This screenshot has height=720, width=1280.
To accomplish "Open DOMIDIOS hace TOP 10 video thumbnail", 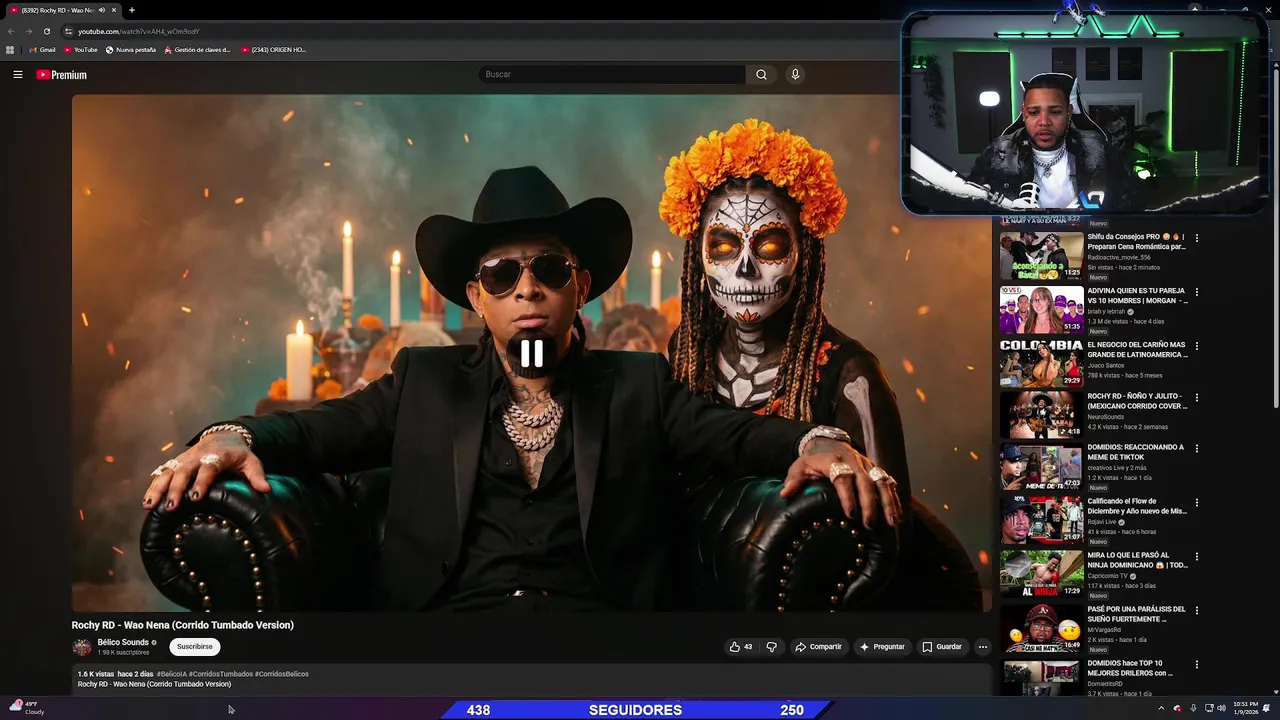I will [x=1041, y=677].
